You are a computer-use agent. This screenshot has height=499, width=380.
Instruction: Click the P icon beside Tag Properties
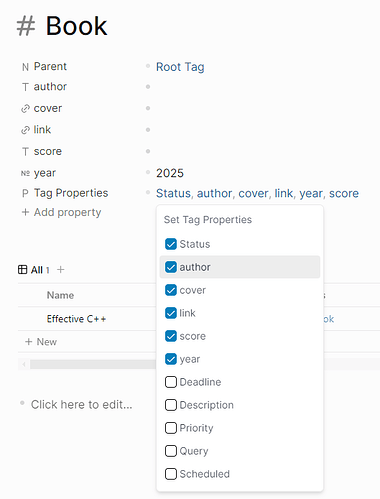[x=25, y=193]
